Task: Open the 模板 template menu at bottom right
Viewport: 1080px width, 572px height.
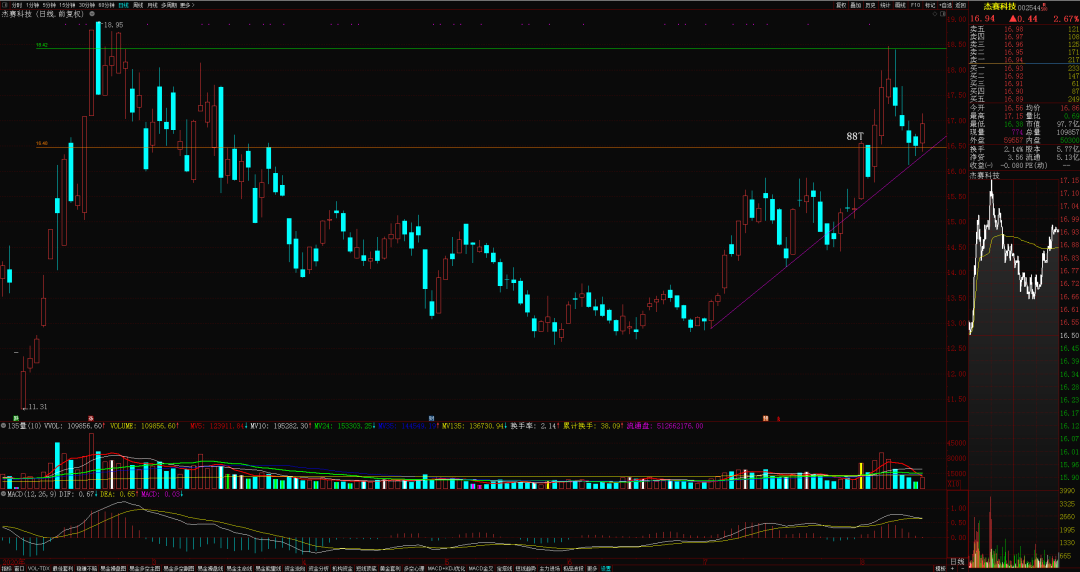Action: 940,569
